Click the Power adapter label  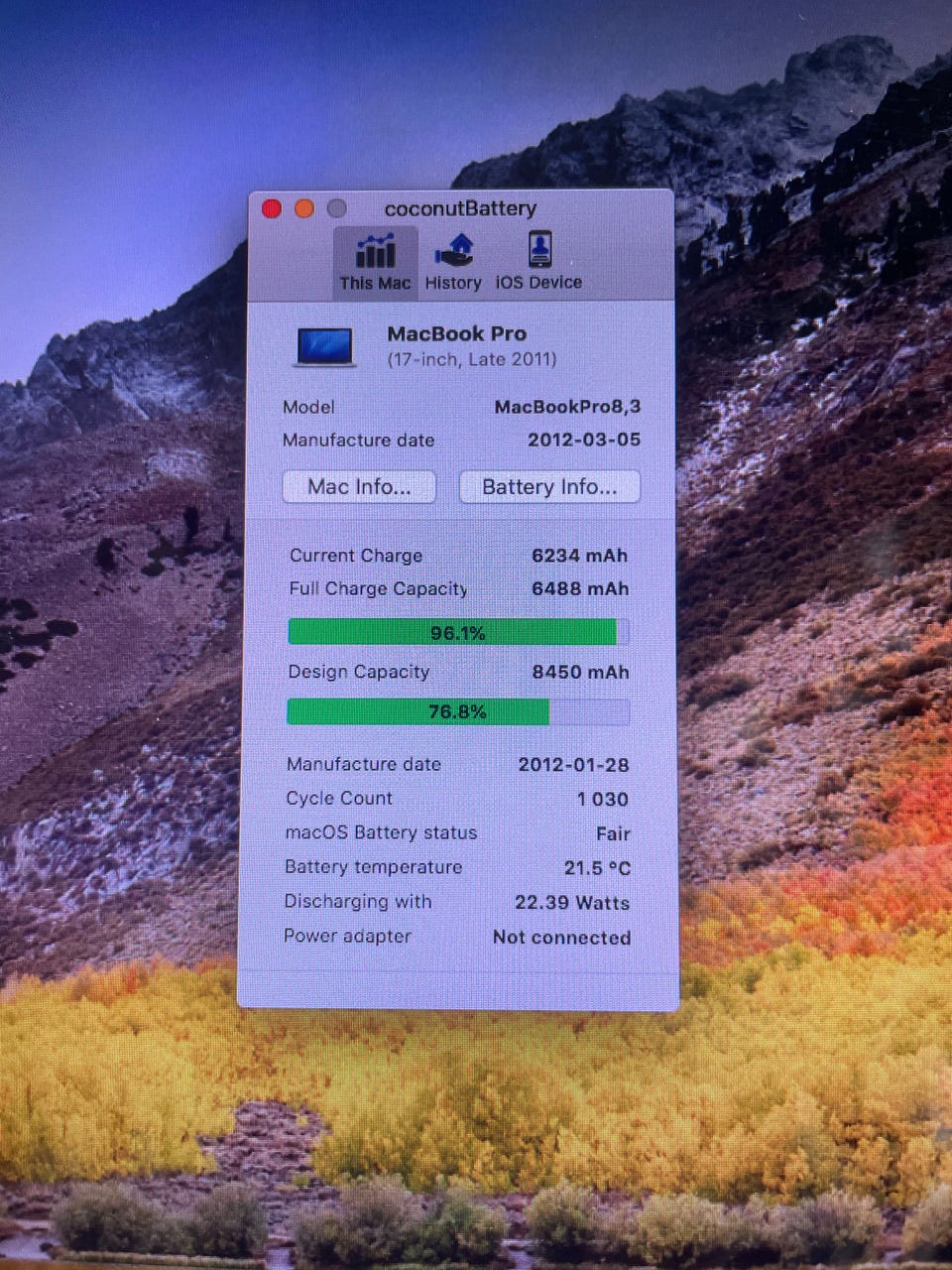(x=347, y=936)
